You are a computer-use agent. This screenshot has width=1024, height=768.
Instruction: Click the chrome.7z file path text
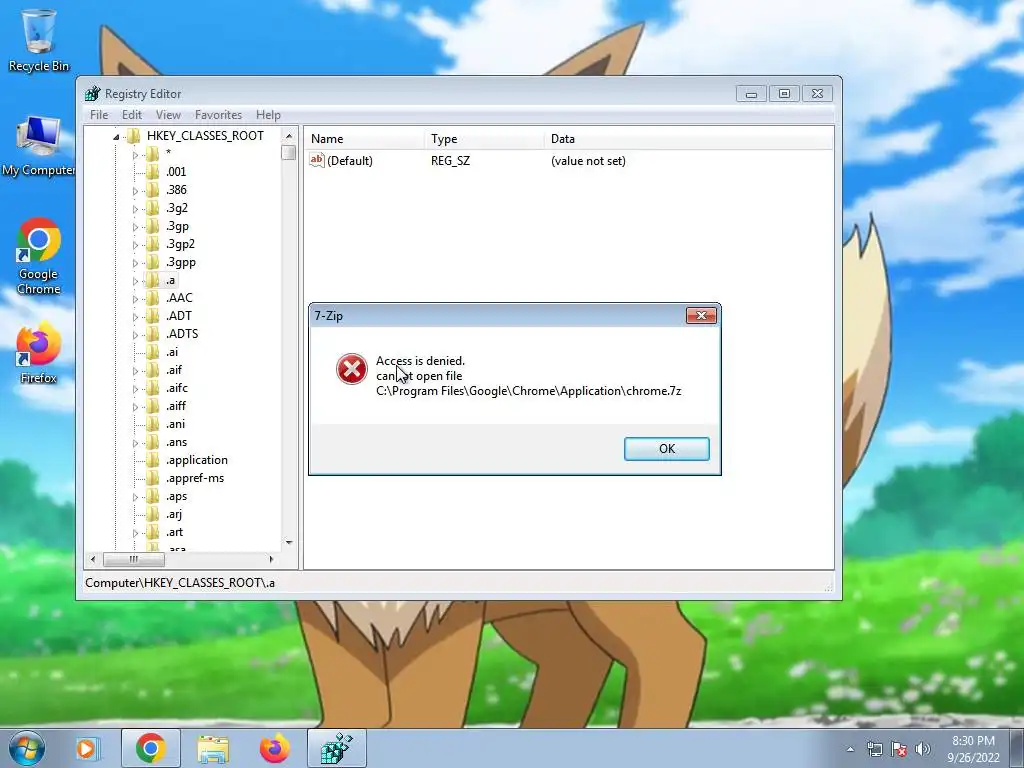528,391
